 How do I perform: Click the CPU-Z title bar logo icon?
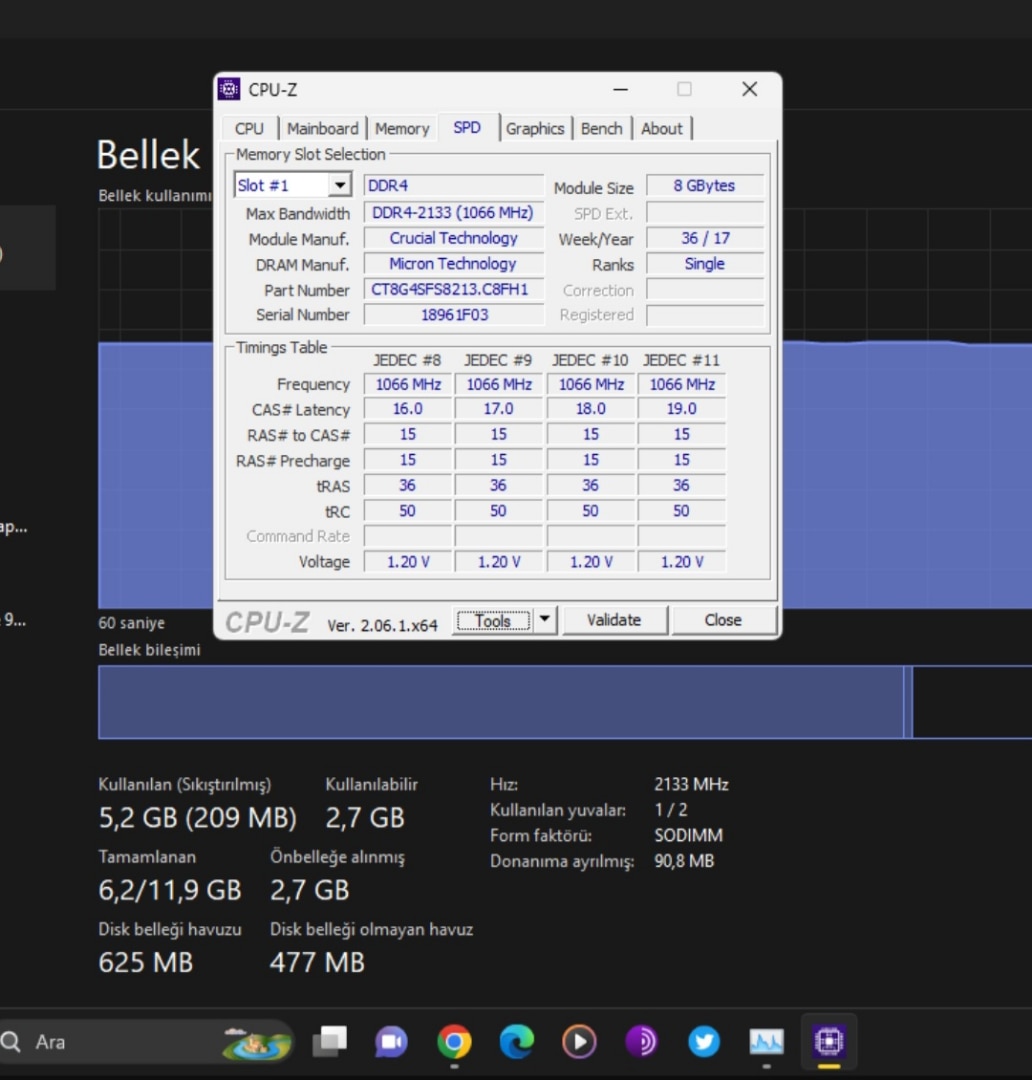click(229, 89)
